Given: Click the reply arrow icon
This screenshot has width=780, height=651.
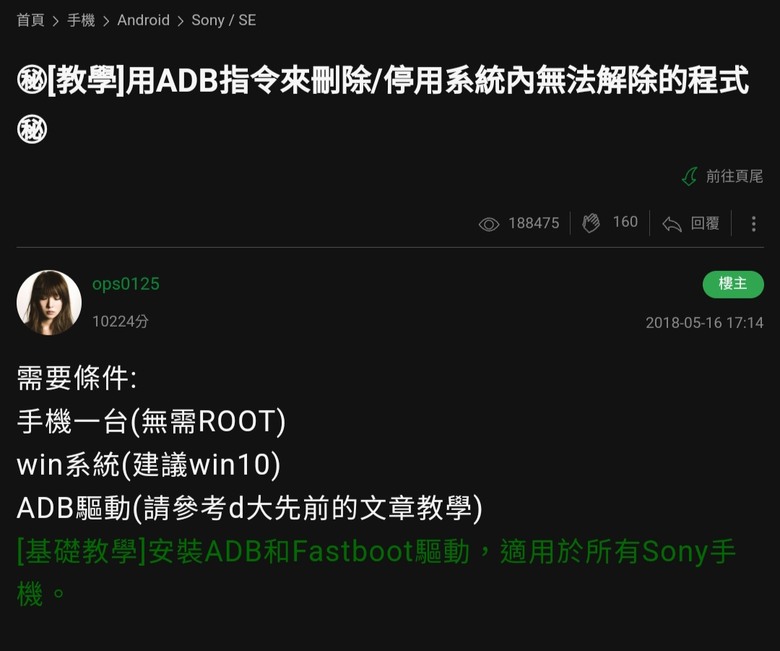Looking at the screenshot, I should (672, 224).
